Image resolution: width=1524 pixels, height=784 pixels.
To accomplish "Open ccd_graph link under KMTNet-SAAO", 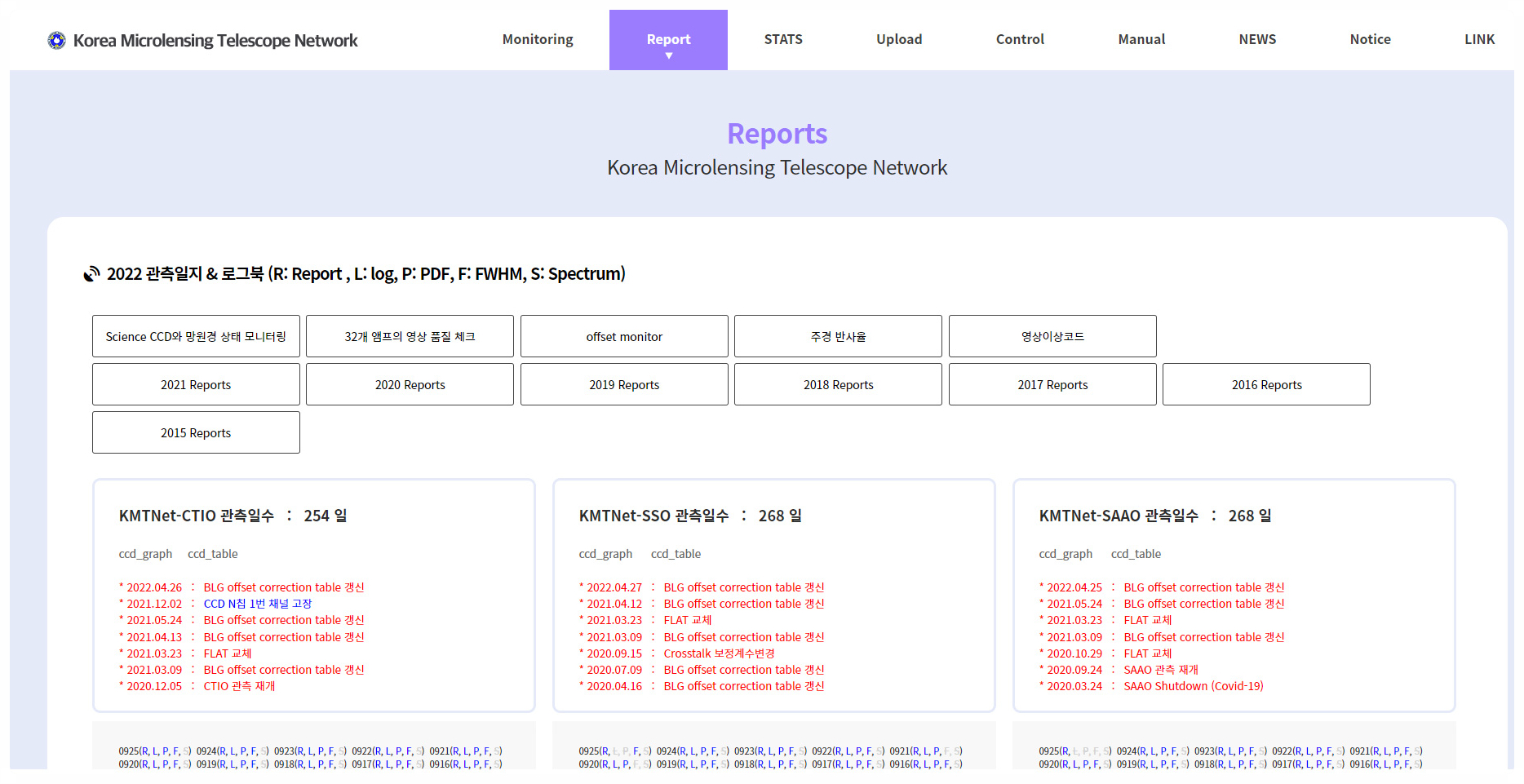I will point(1065,554).
